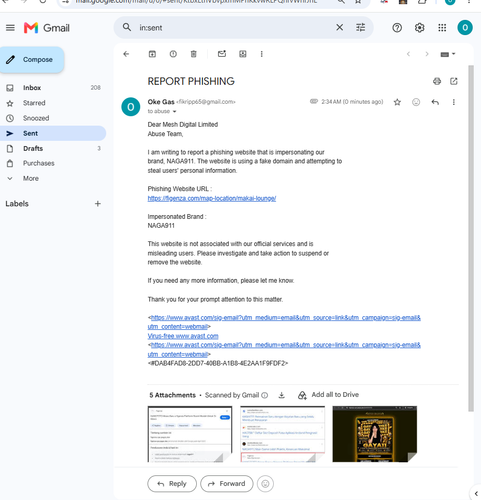The image size is (481, 500).
Task: Open the Google apps grid
Action: 442,28
